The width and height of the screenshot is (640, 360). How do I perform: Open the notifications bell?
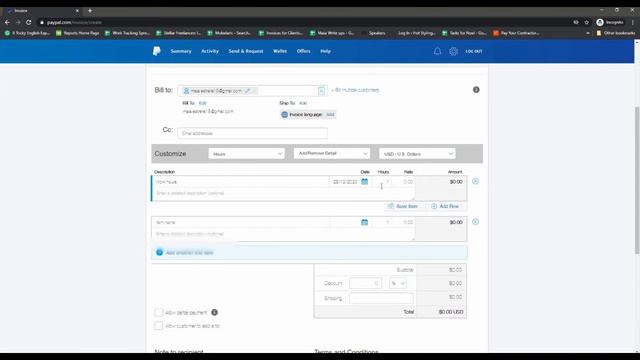pos(437,51)
